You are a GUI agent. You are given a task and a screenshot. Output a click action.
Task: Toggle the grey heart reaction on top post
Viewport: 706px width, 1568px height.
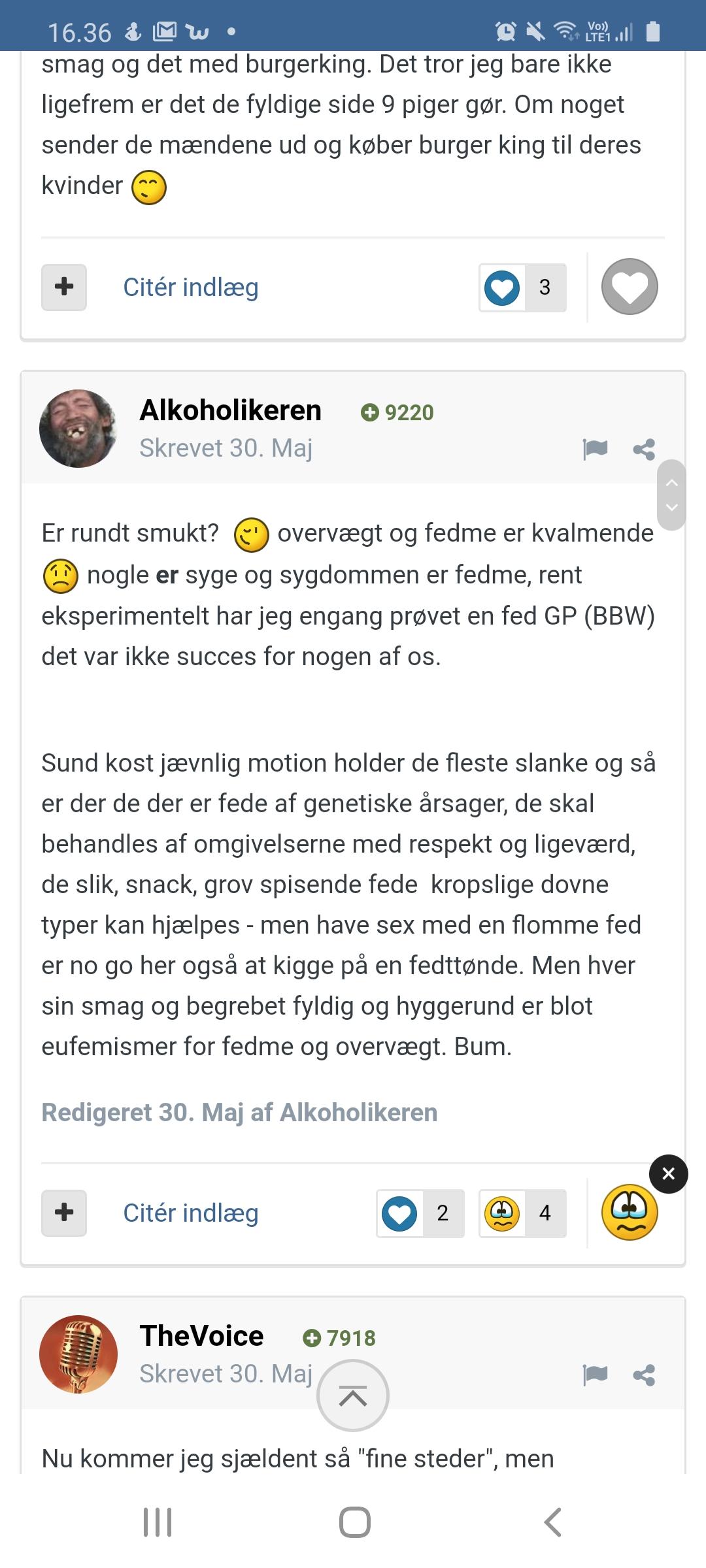click(630, 287)
